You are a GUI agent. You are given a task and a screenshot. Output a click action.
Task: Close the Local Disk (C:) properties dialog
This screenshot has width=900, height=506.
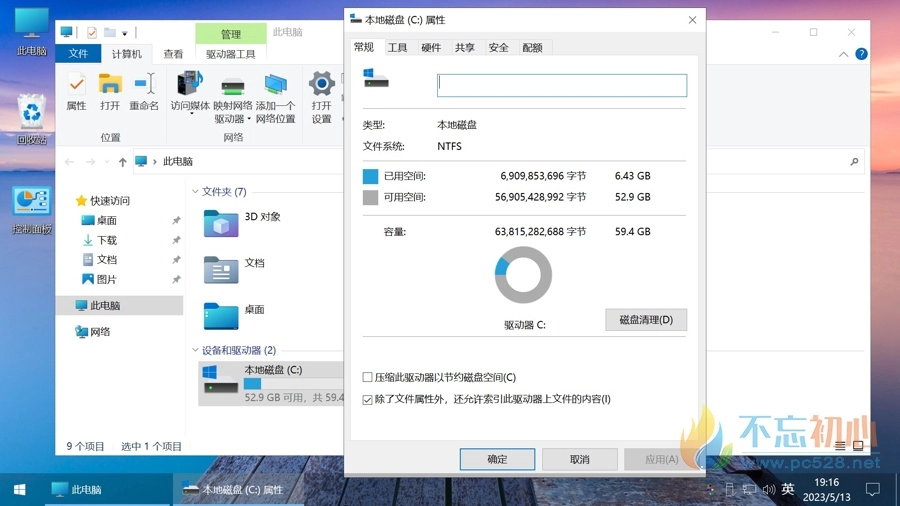coord(692,20)
